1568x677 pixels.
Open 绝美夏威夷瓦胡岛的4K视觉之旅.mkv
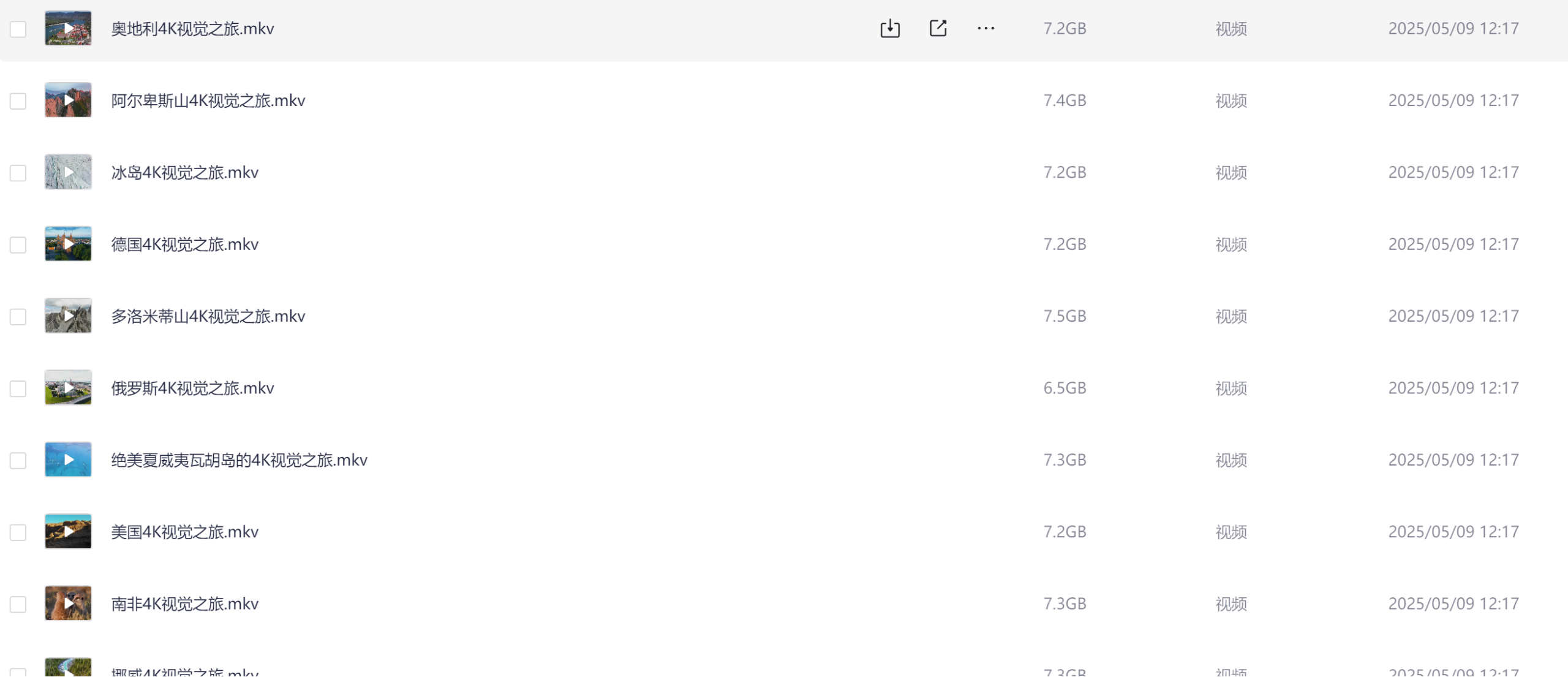coord(239,460)
